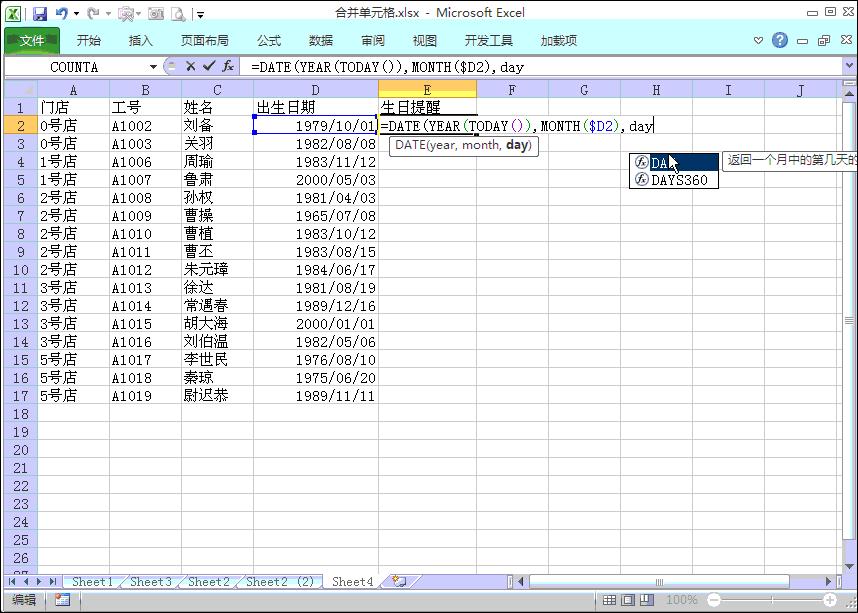This screenshot has height=613, width=858.
Task: Open the 页面布局 ribbon tab
Action: coord(205,41)
